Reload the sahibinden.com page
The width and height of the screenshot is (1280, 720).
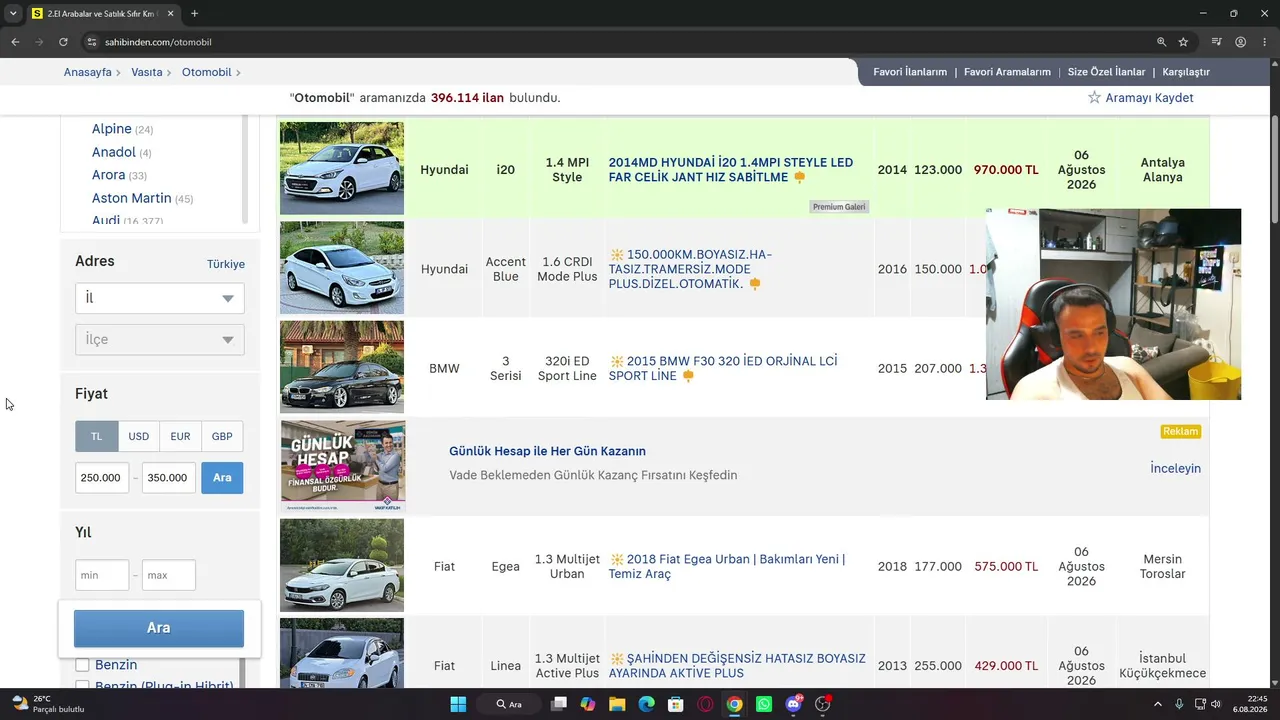pyautogui.click(x=63, y=42)
